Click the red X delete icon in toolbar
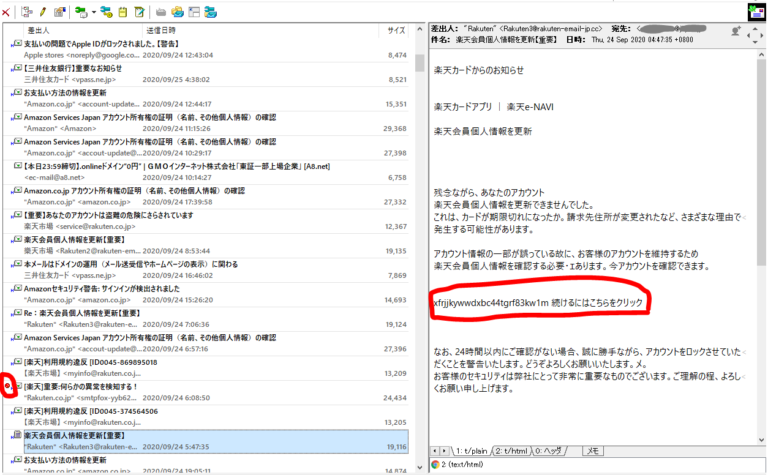The image size is (768, 475). click(6, 12)
